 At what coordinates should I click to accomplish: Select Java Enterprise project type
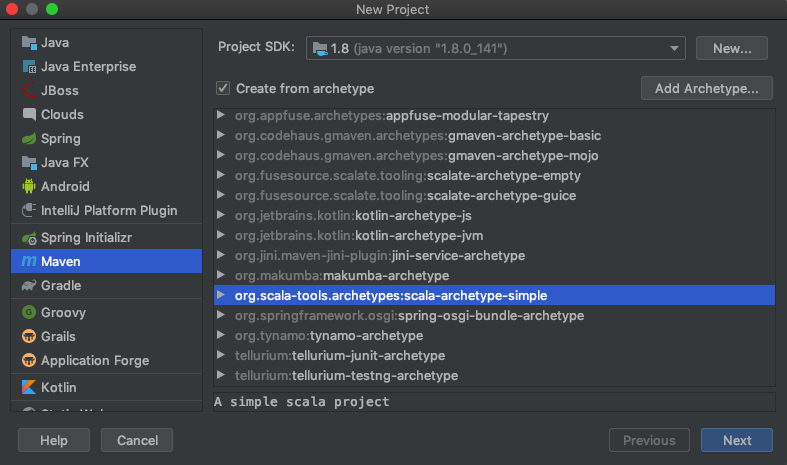click(106, 67)
